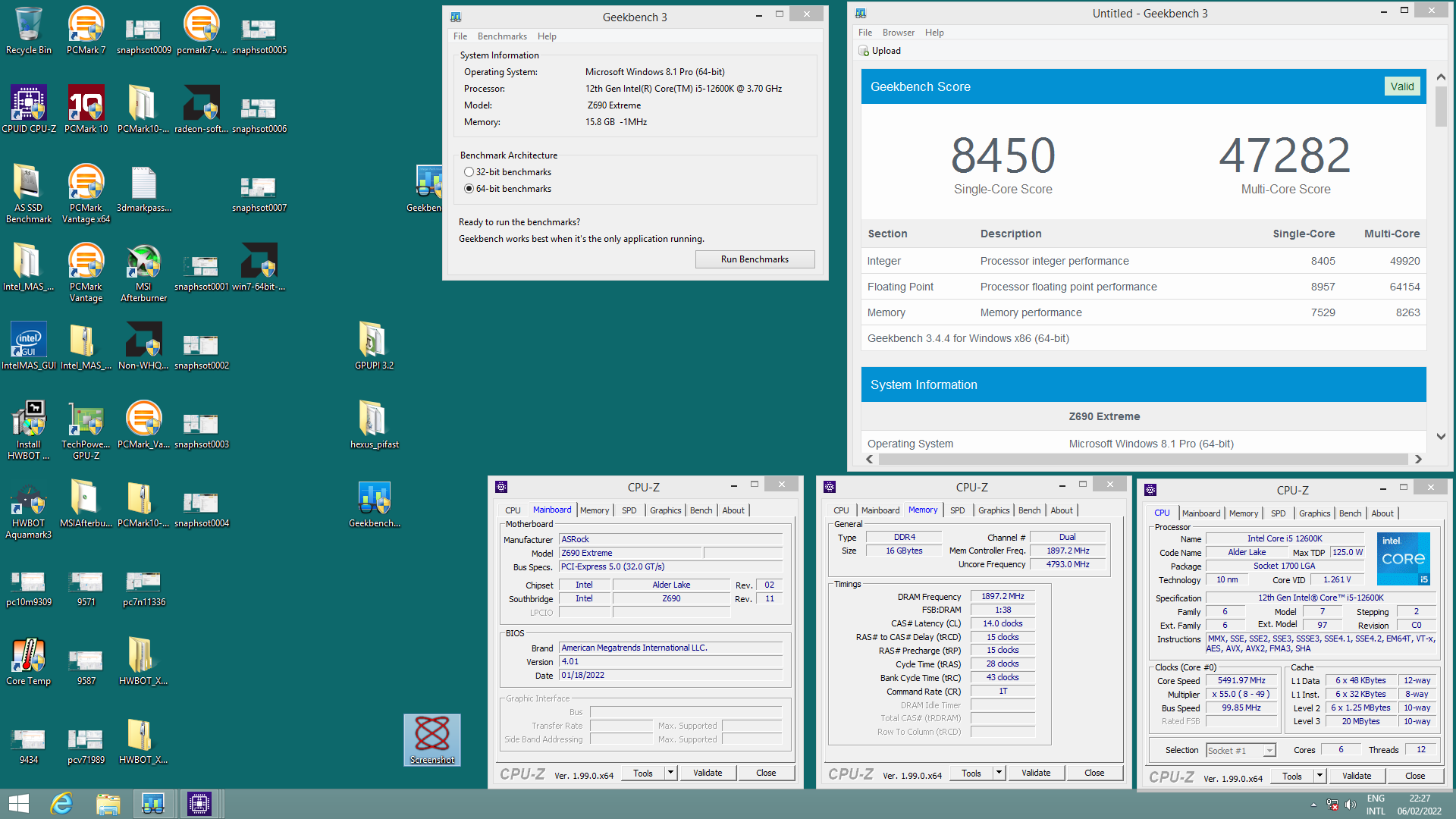Click the Run Benchmarks button
The image size is (1456, 819).
coord(755,259)
